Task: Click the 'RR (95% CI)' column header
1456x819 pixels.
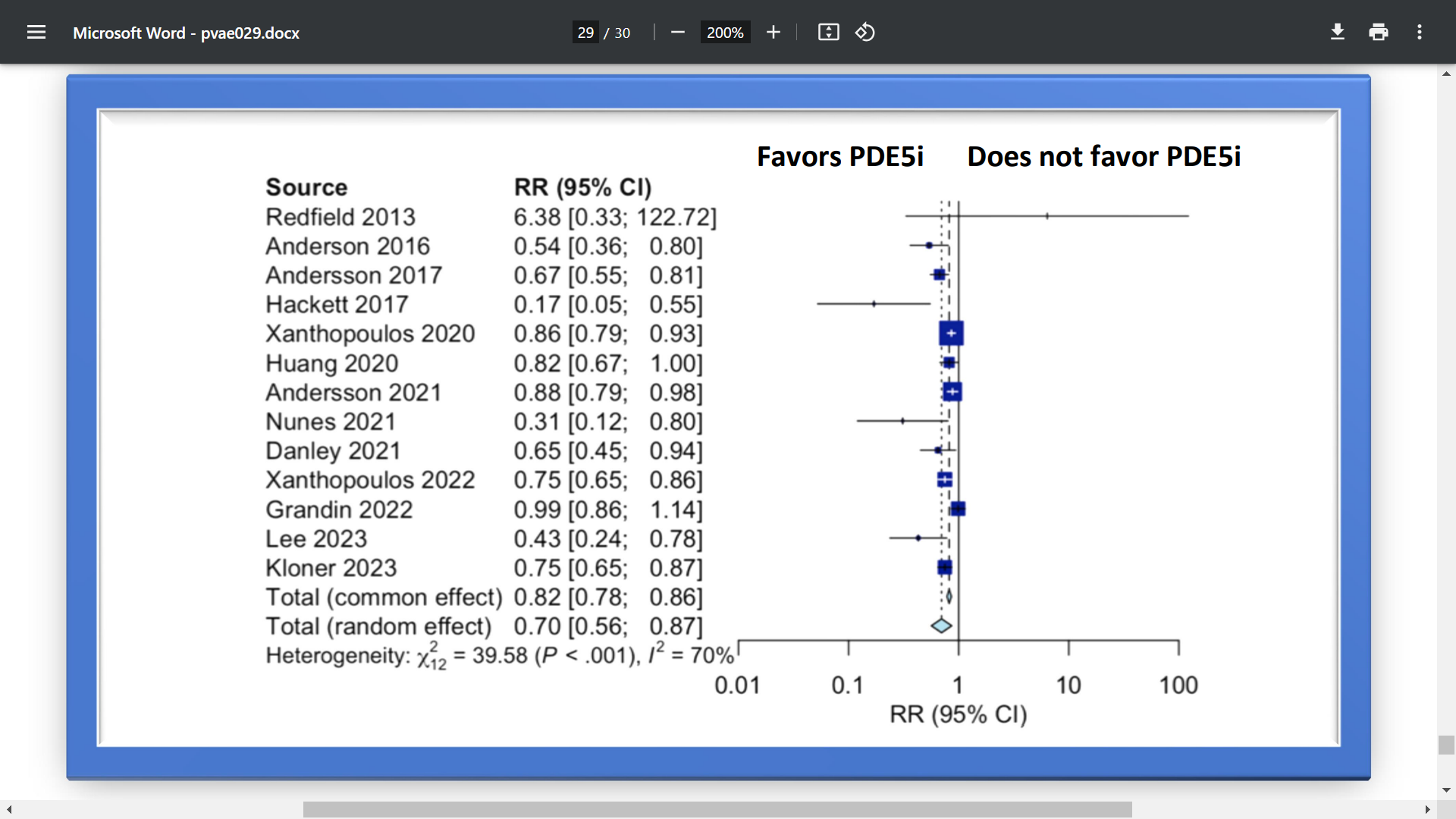Action: [x=582, y=187]
